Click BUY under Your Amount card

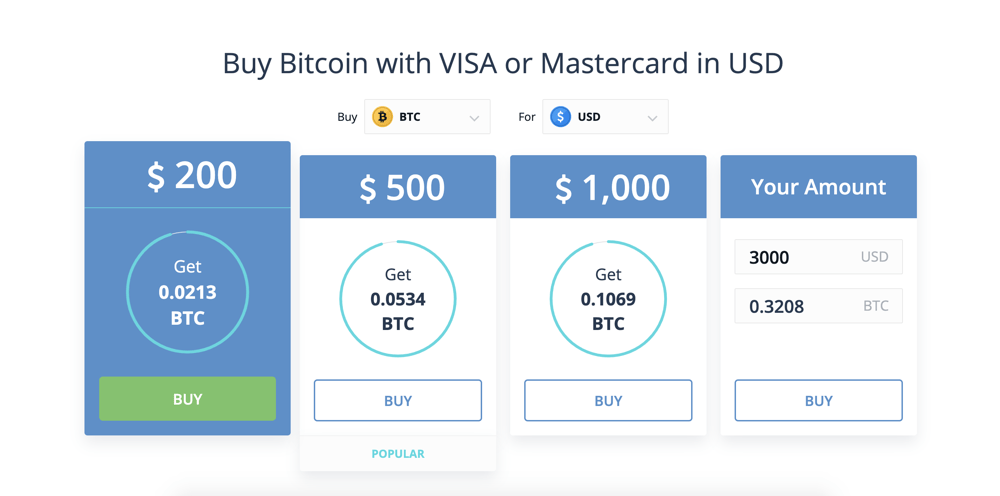point(819,400)
